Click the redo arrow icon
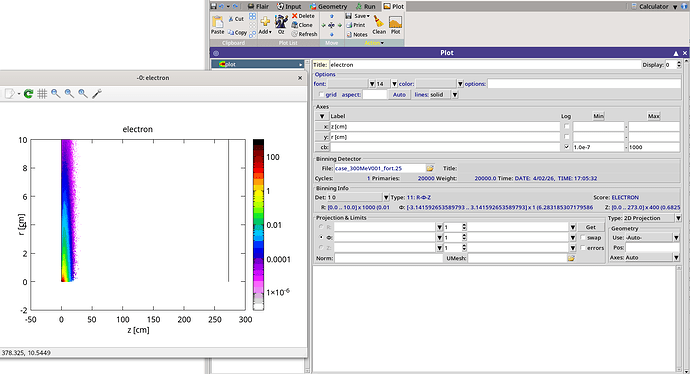The image size is (690, 374). pyautogui.click(x=235, y=6)
